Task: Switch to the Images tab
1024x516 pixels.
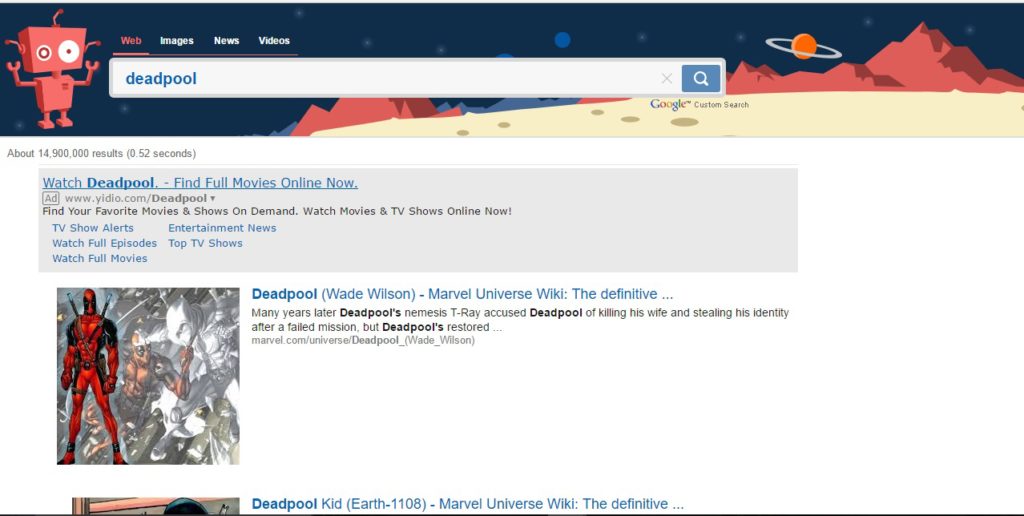Action: (177, 41)
